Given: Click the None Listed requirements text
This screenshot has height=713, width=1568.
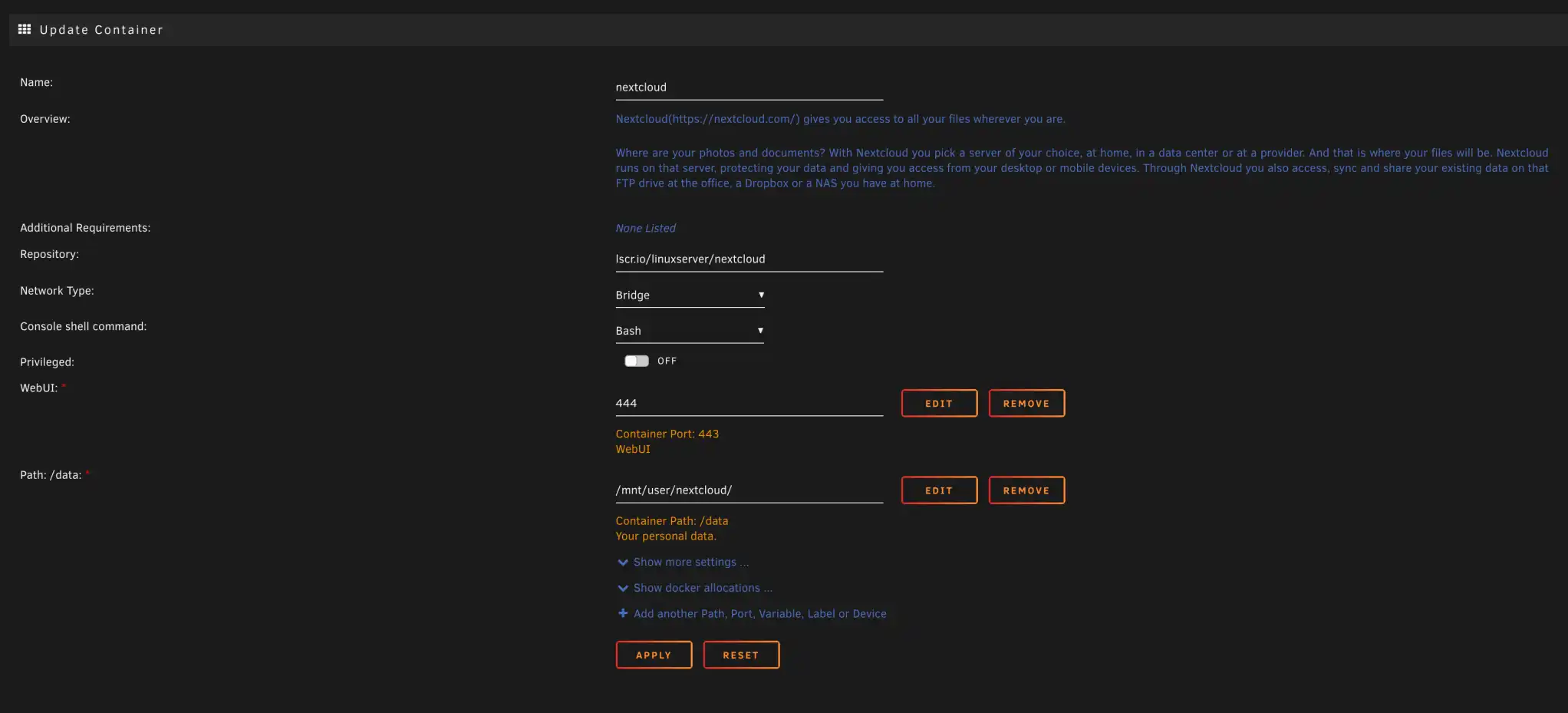Looking at the screenshot, I should tap(645, 229).
